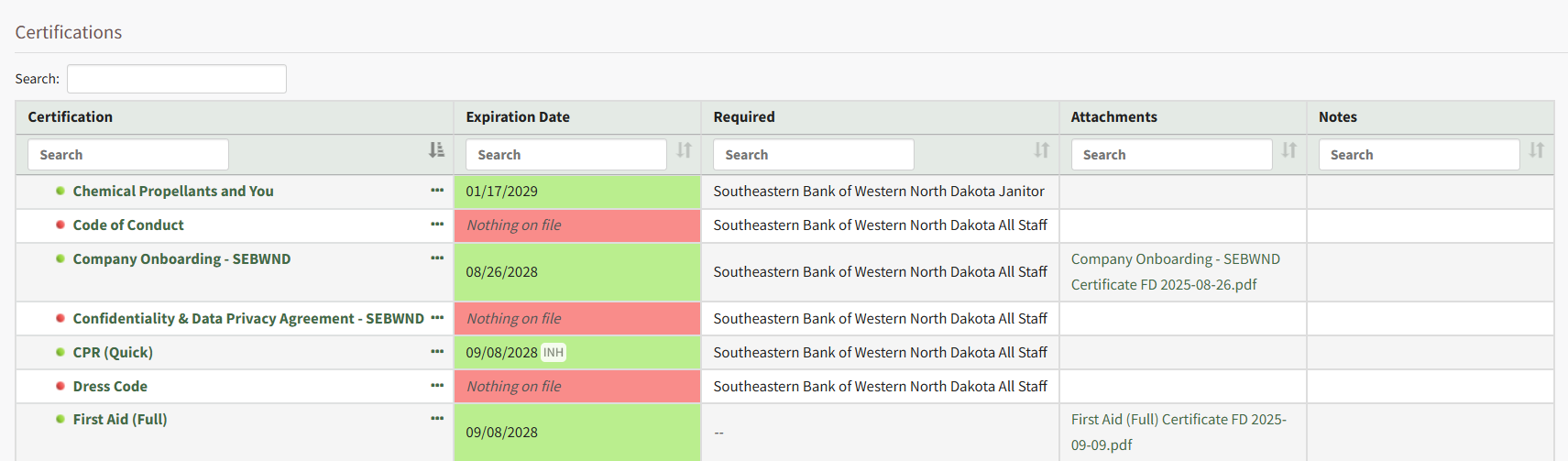Open options menu for Code of Conduct
The height and width of the screenshot is (461, 1568).
[x=437, y=225]
